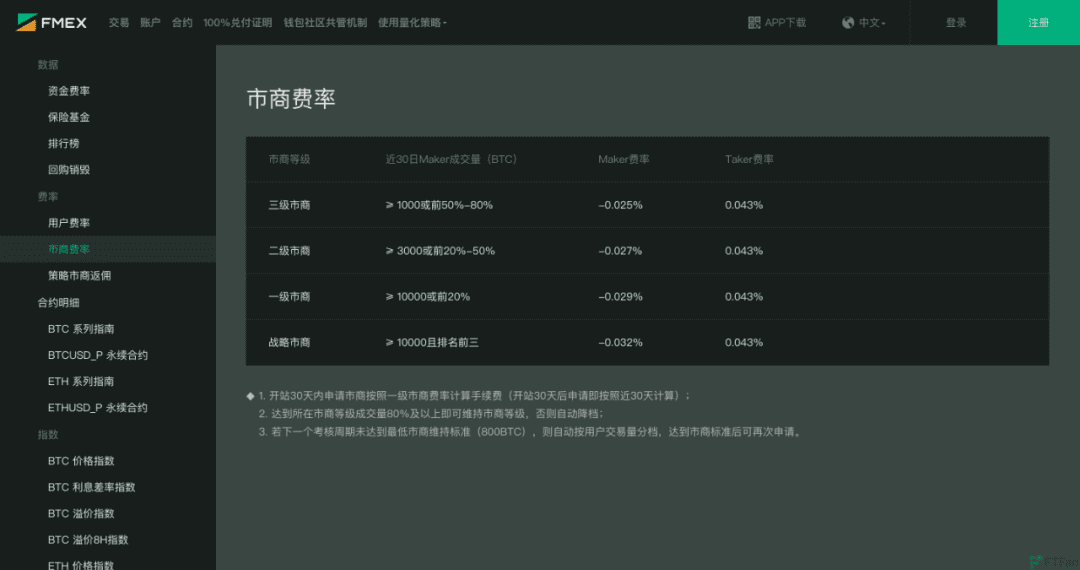Click the 市商费率 page title
This screenshot has height=570, width=1080.
[291, 98]
